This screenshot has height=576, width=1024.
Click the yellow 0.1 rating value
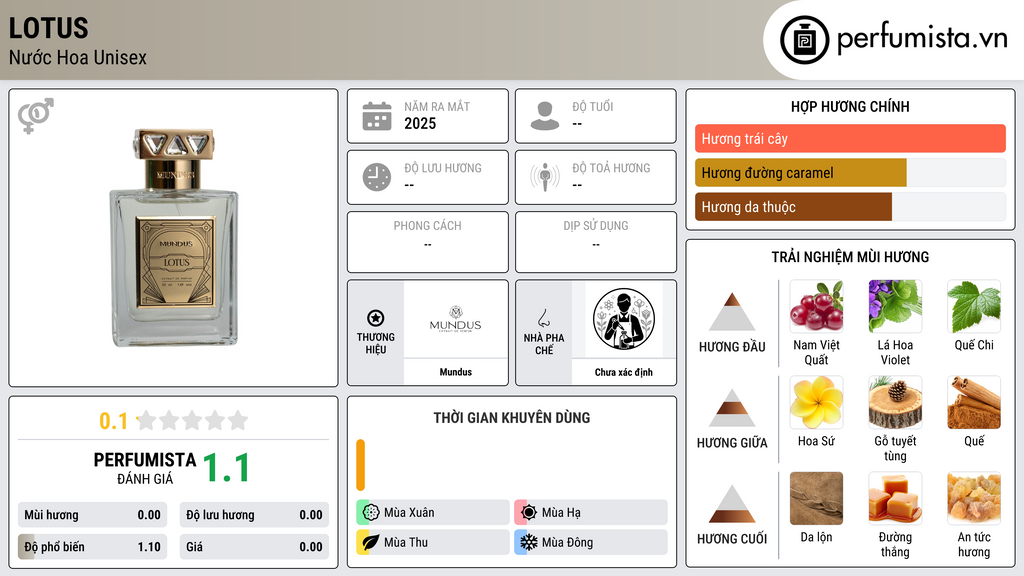[114, 421]
